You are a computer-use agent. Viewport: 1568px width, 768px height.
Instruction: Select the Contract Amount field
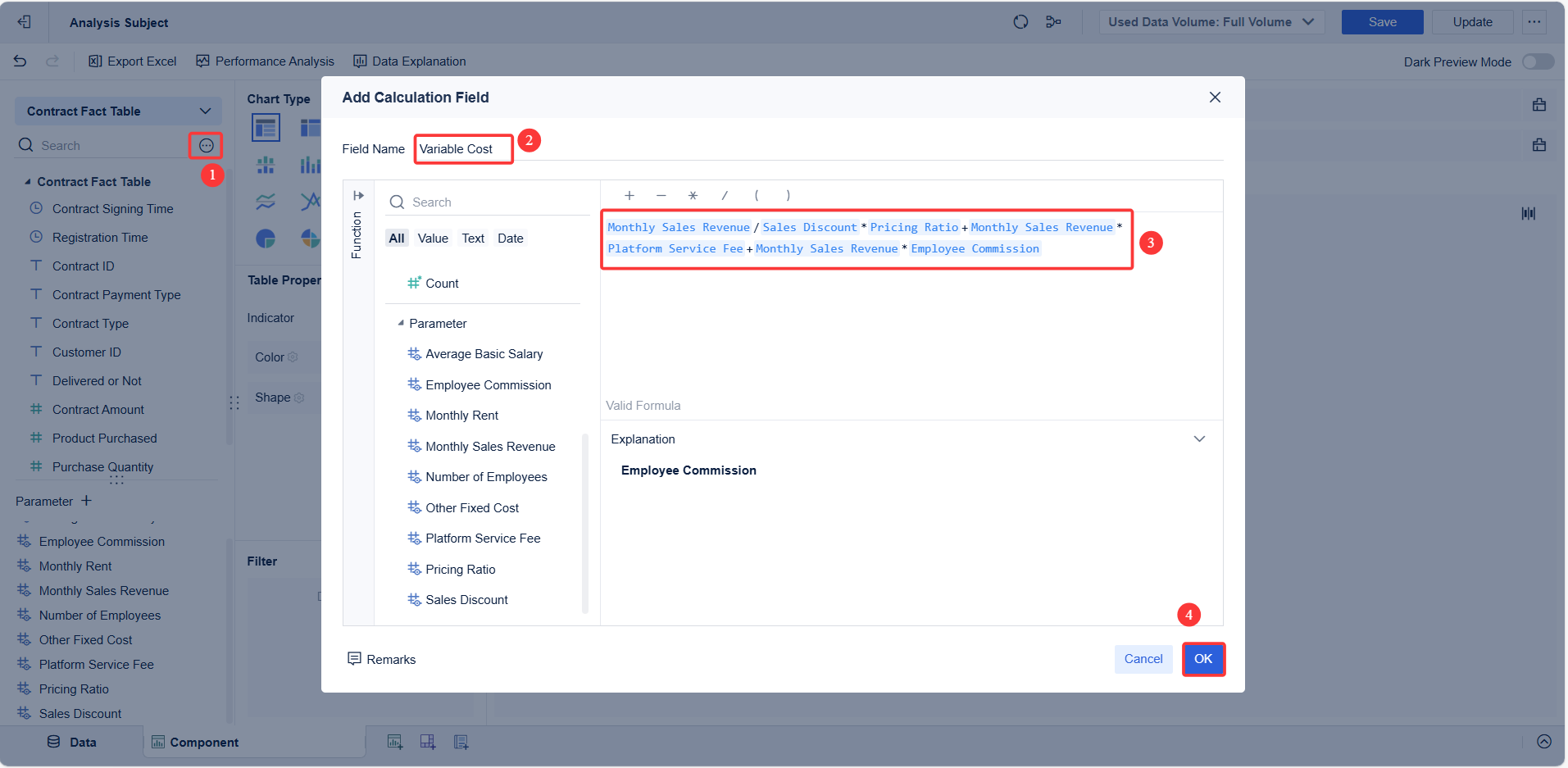(98, 410)
